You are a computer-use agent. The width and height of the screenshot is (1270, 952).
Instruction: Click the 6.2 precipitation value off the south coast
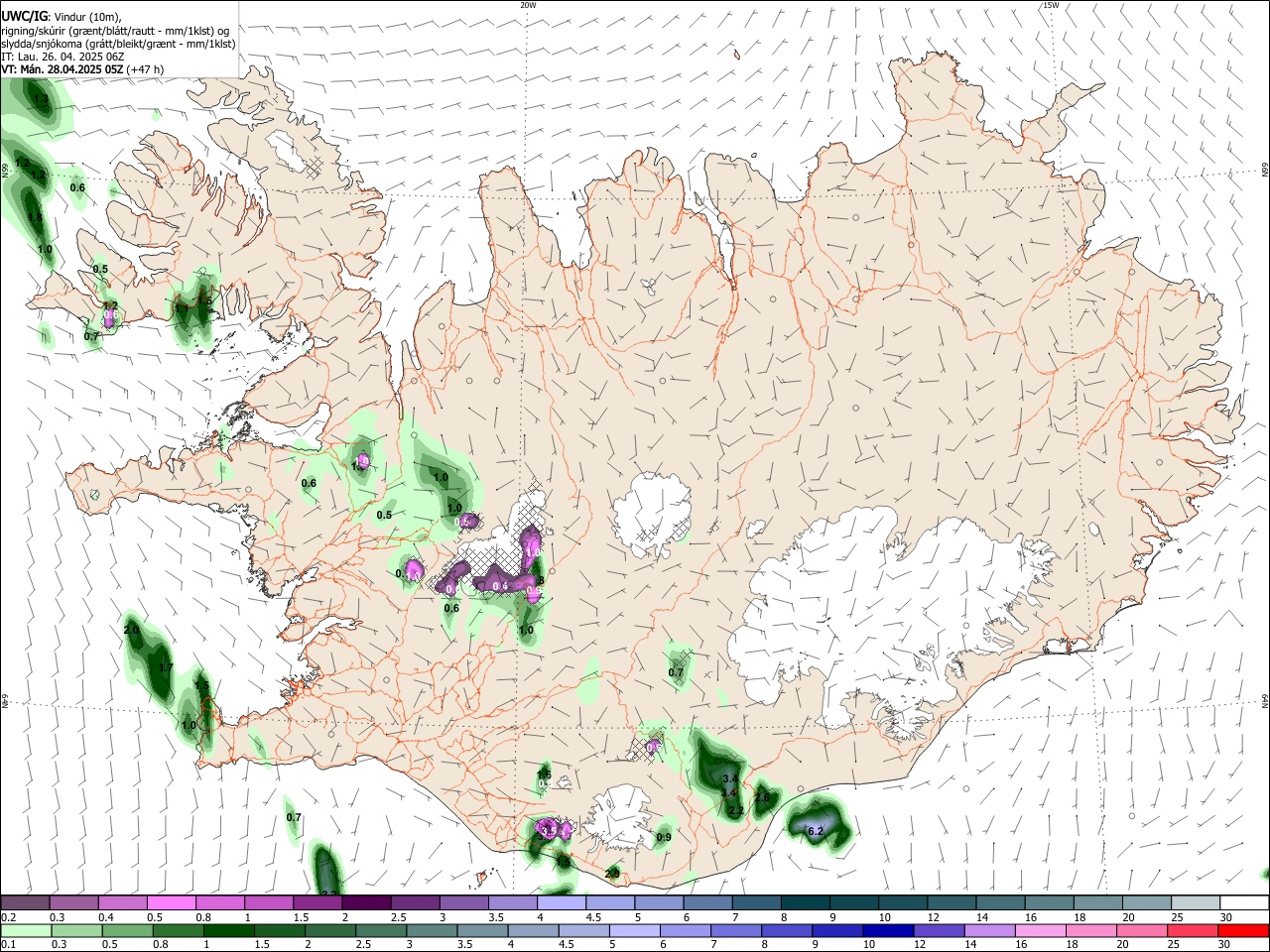coord(817,831)
